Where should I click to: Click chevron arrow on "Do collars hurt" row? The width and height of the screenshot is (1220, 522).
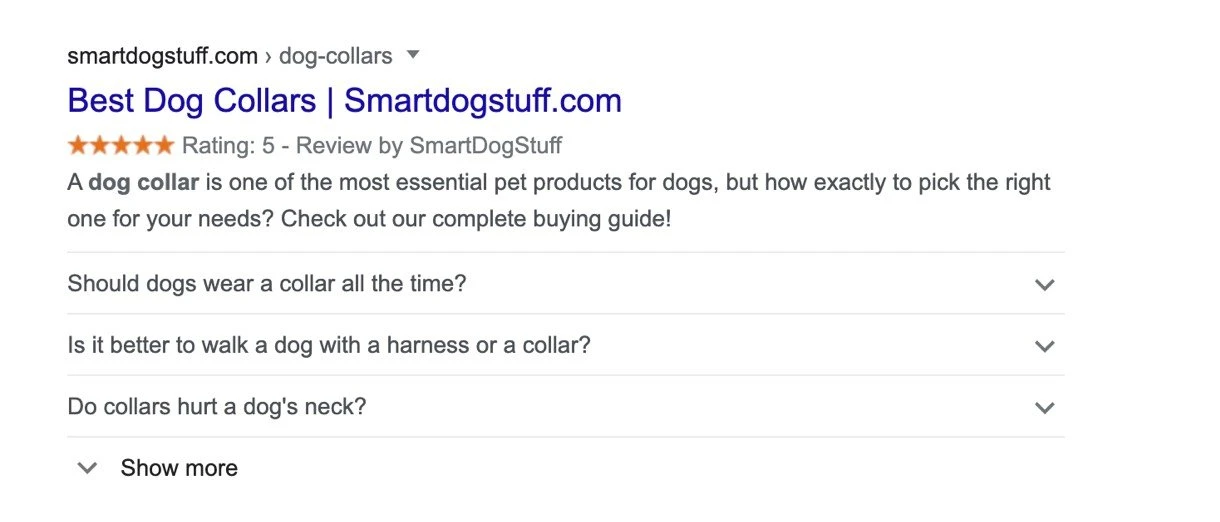tap(1045, 408)
